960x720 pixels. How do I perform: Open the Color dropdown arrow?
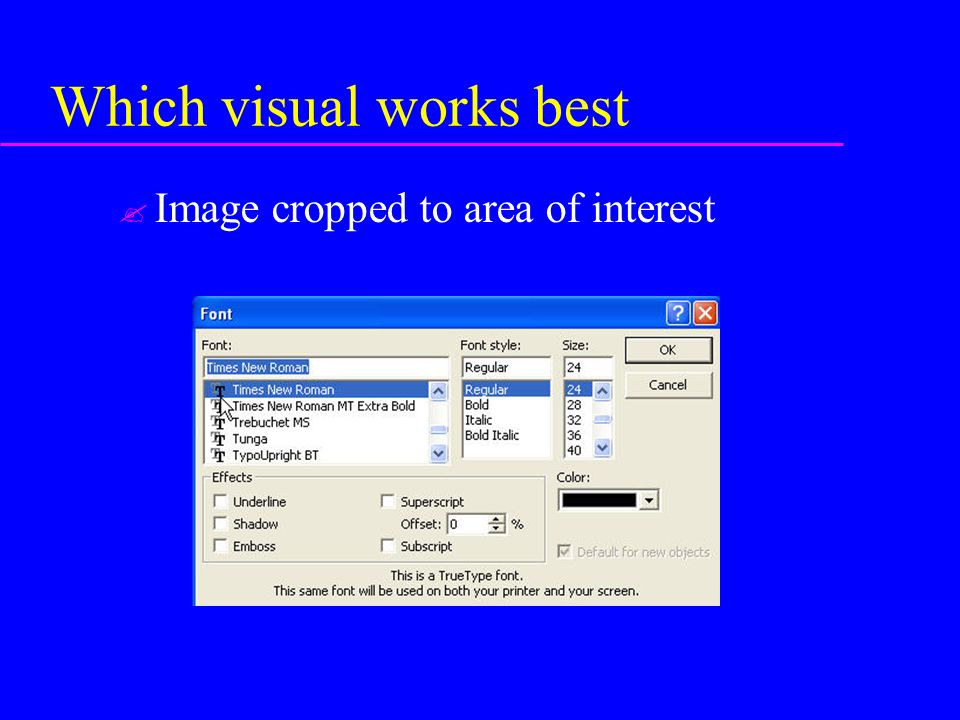[649, 501]
